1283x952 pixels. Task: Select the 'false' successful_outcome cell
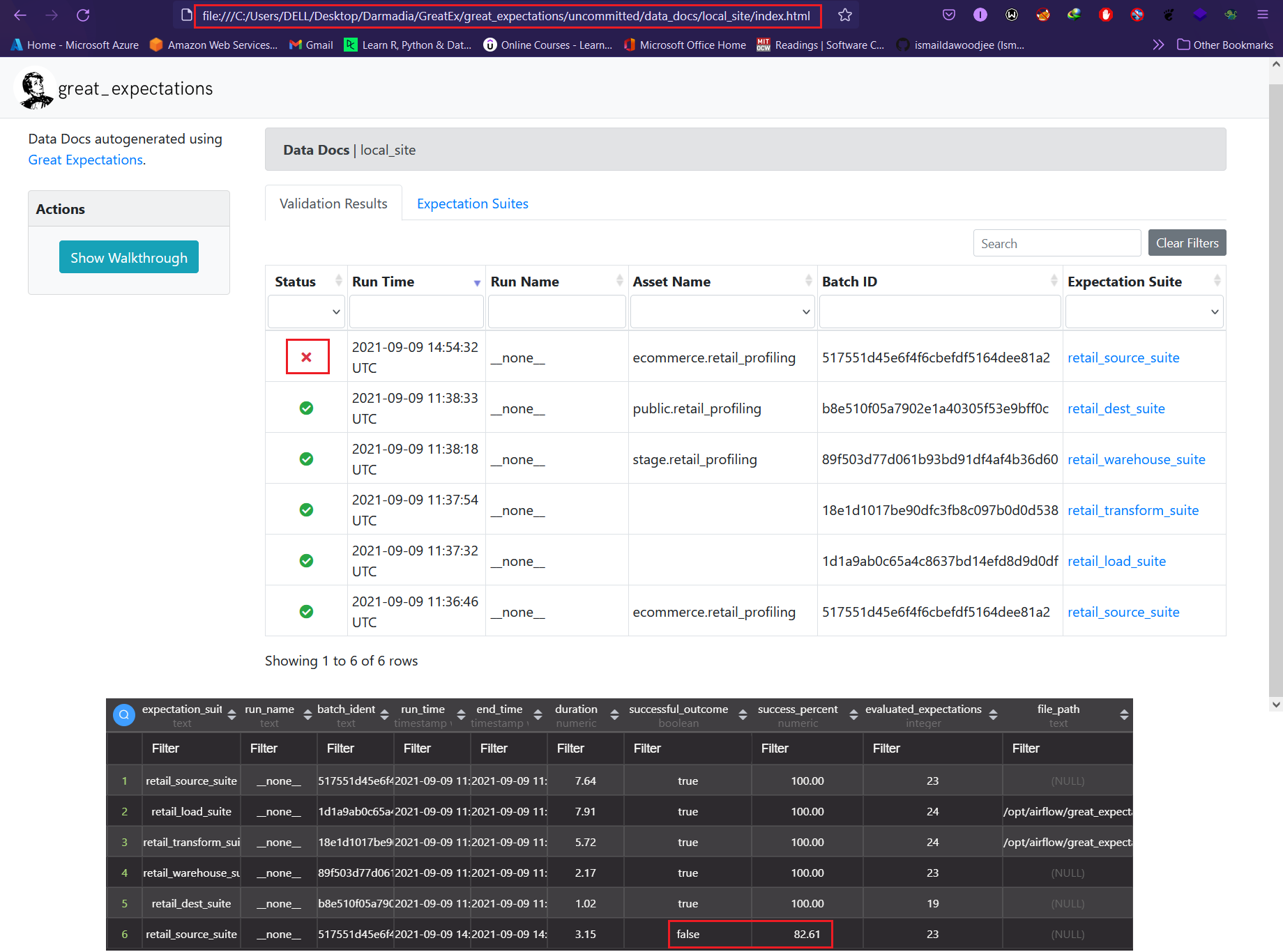click(x=688, y=934)
